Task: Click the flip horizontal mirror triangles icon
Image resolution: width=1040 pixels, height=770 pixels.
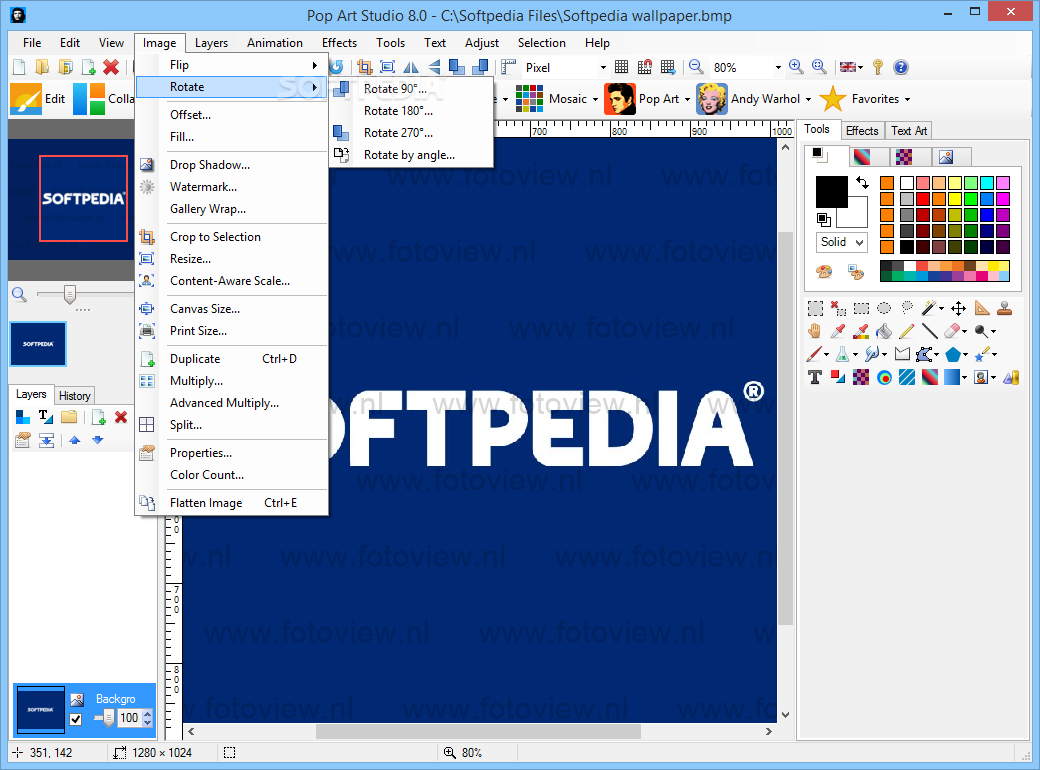Action: point(411,67)
